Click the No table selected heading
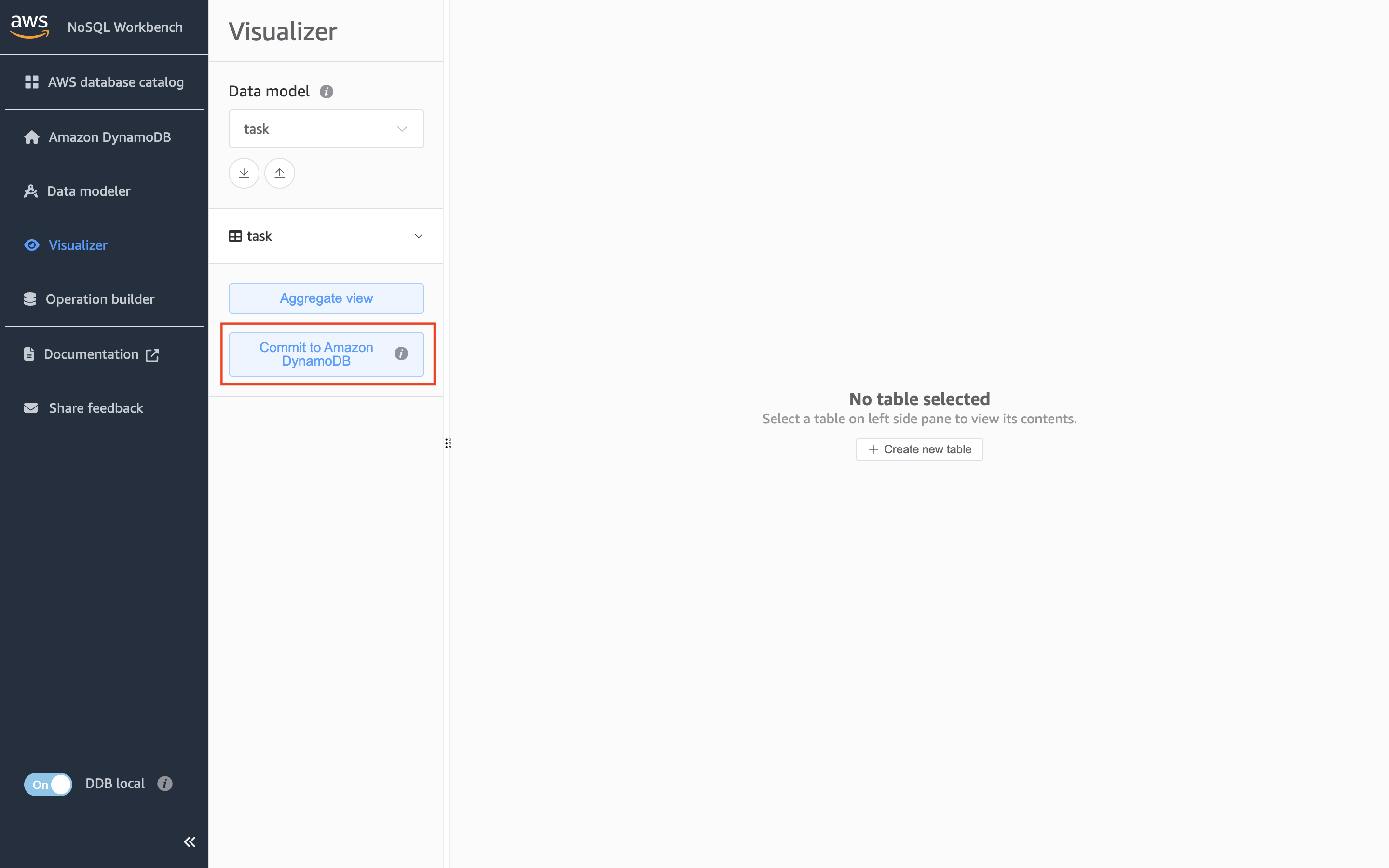 920,399
